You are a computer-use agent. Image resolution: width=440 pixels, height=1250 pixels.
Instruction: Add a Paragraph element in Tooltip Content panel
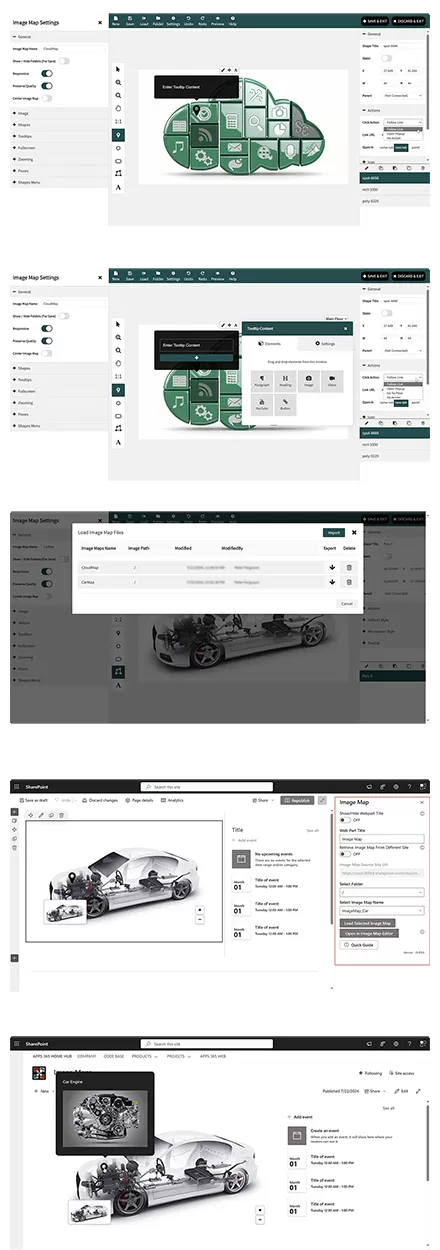coord(261,380)
